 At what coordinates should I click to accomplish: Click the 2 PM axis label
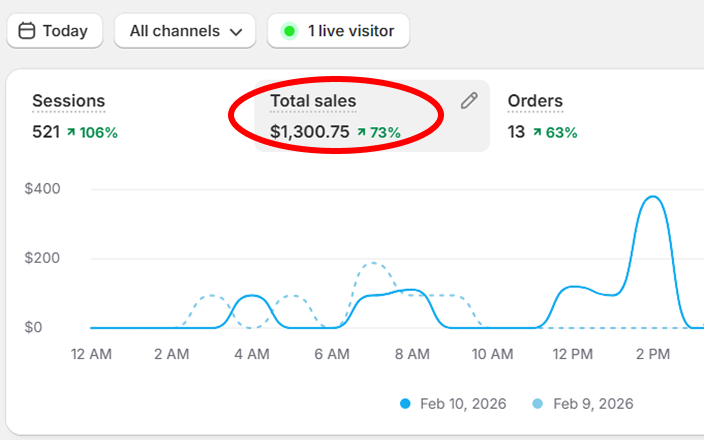(x=653, y=354)
